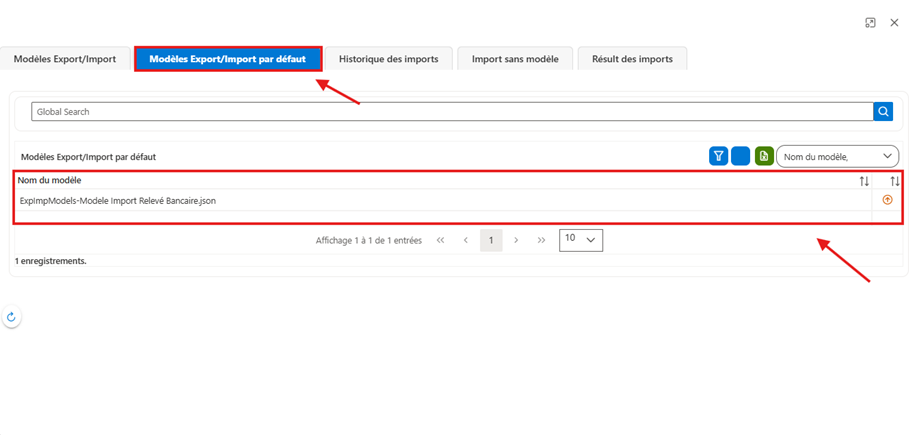917x435 pixels.
Task: Click the blue filter funnel icon
Action: pos(719,156)
